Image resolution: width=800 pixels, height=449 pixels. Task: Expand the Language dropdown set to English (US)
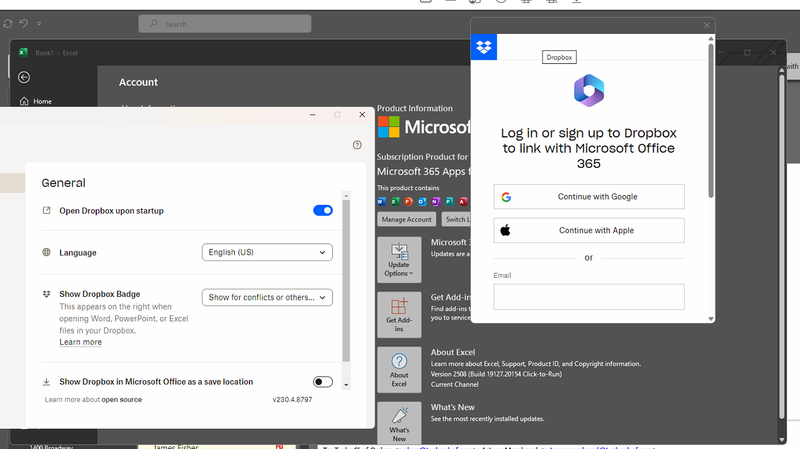(x=267, y=253)
